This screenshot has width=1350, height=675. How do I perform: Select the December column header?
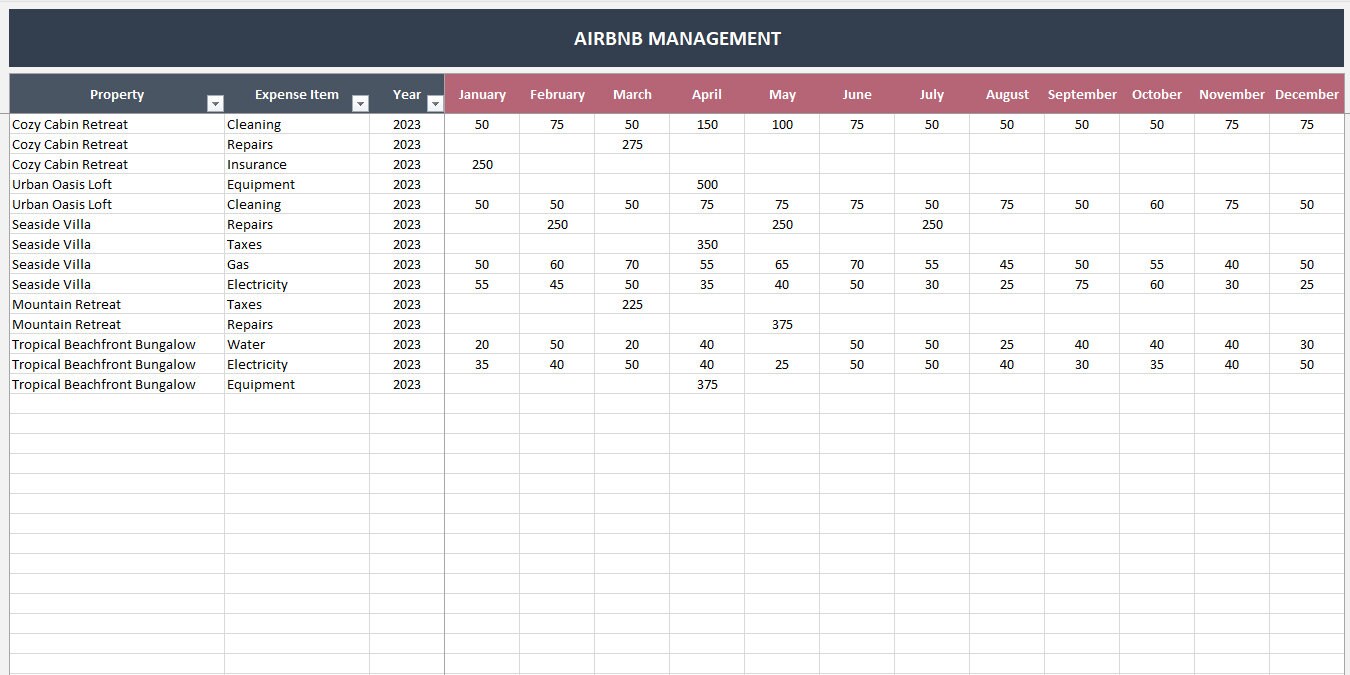1307,94
